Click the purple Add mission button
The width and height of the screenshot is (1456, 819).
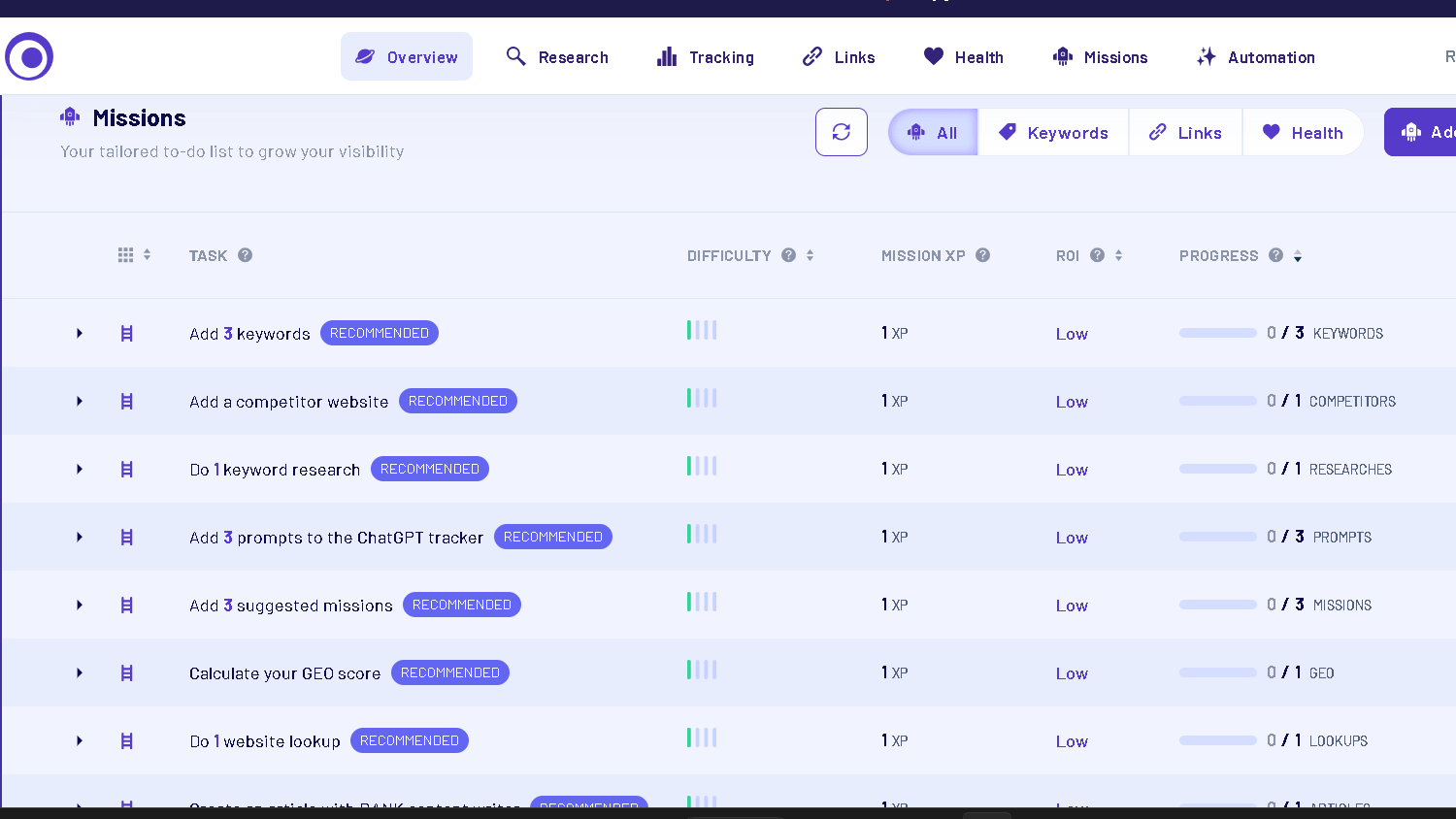point(1421,132)
